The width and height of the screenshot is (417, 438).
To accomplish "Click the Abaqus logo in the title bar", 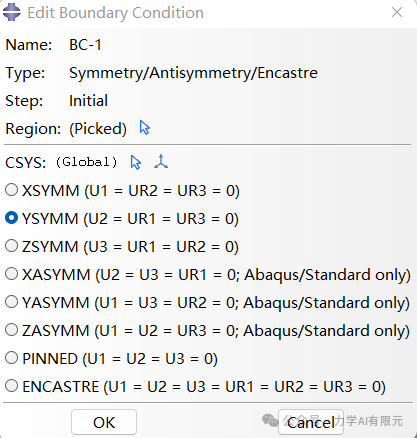I will pyautogui.click(x=12, y=12).
